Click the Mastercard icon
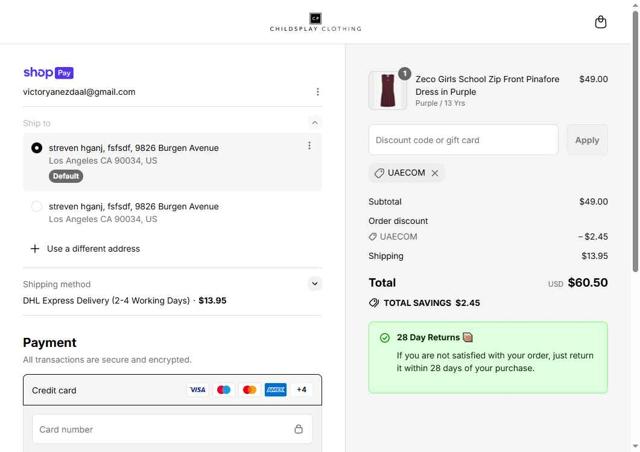The width and height of the screenshot is (640, 452). [249, 390]
